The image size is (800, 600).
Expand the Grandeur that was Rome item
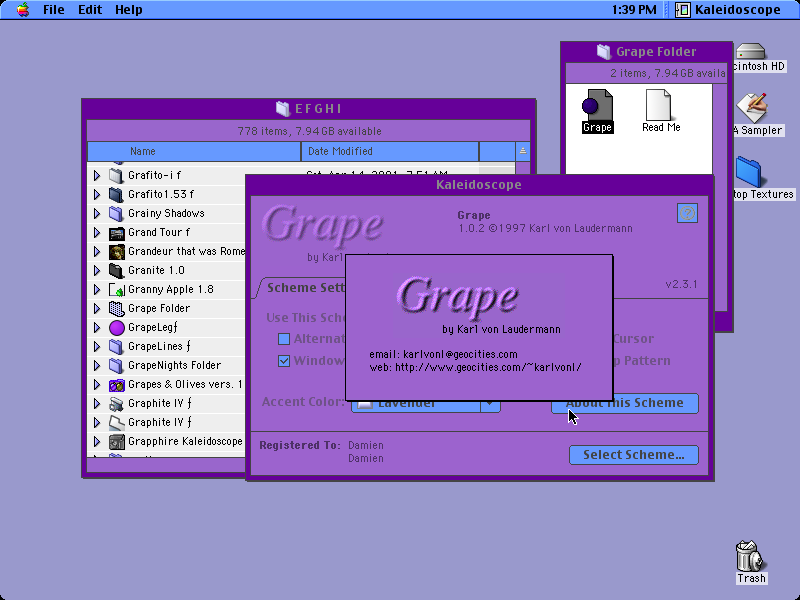[97, 252]
